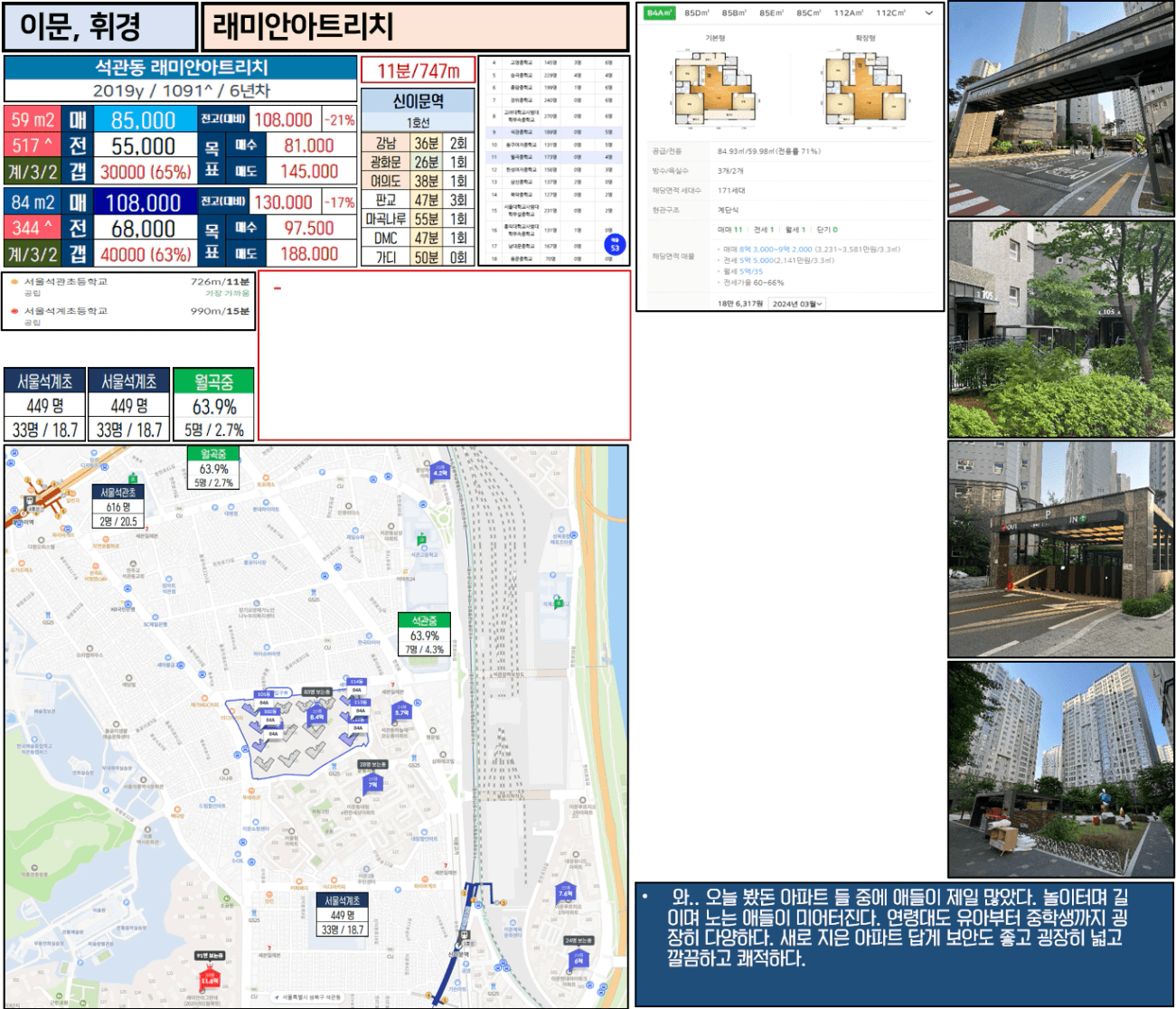Click the 서울석관초 616 명 box on the map
The image size is (1176, 1009).
click(x=119, y=506)
